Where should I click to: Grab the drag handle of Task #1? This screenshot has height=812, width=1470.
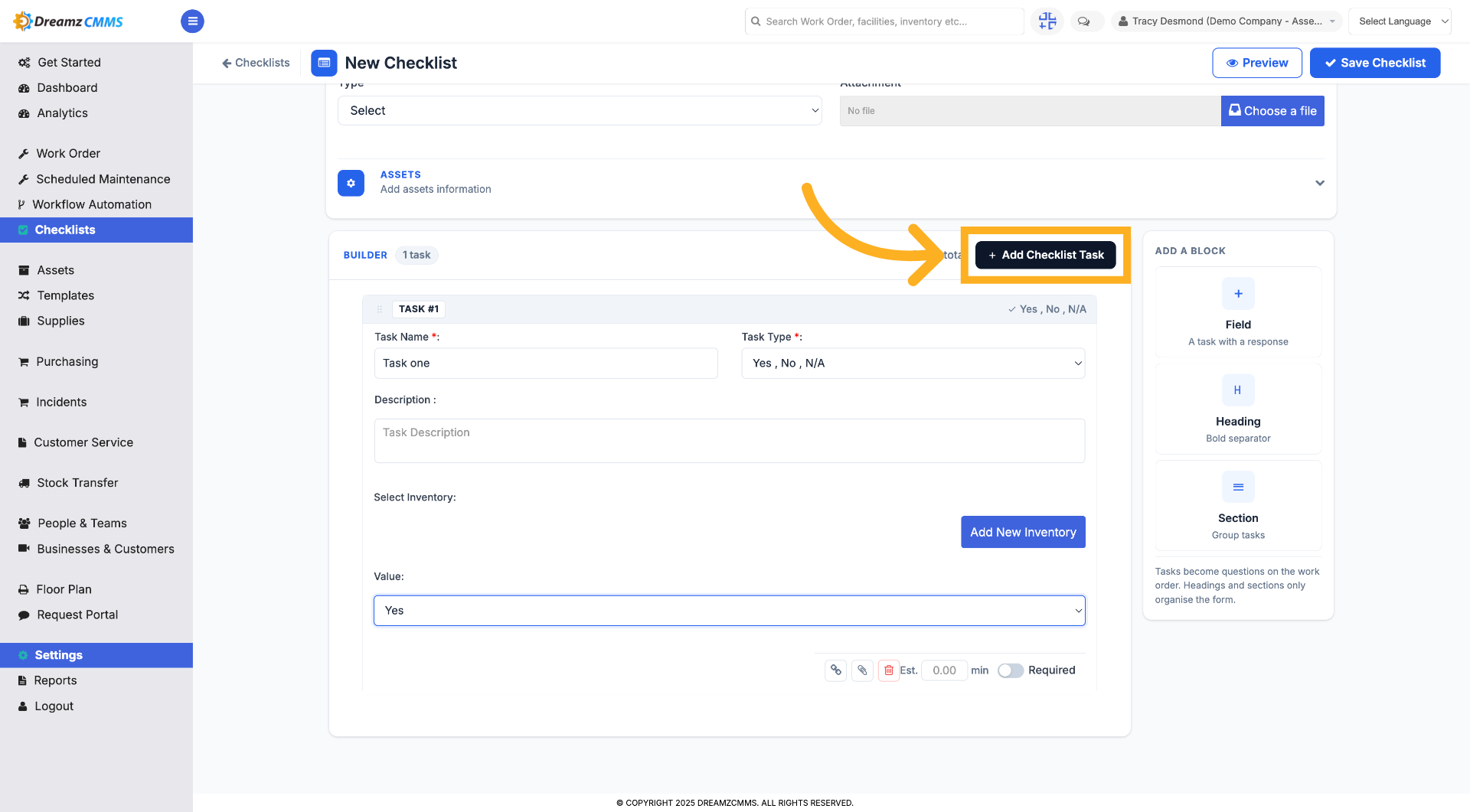379,309
